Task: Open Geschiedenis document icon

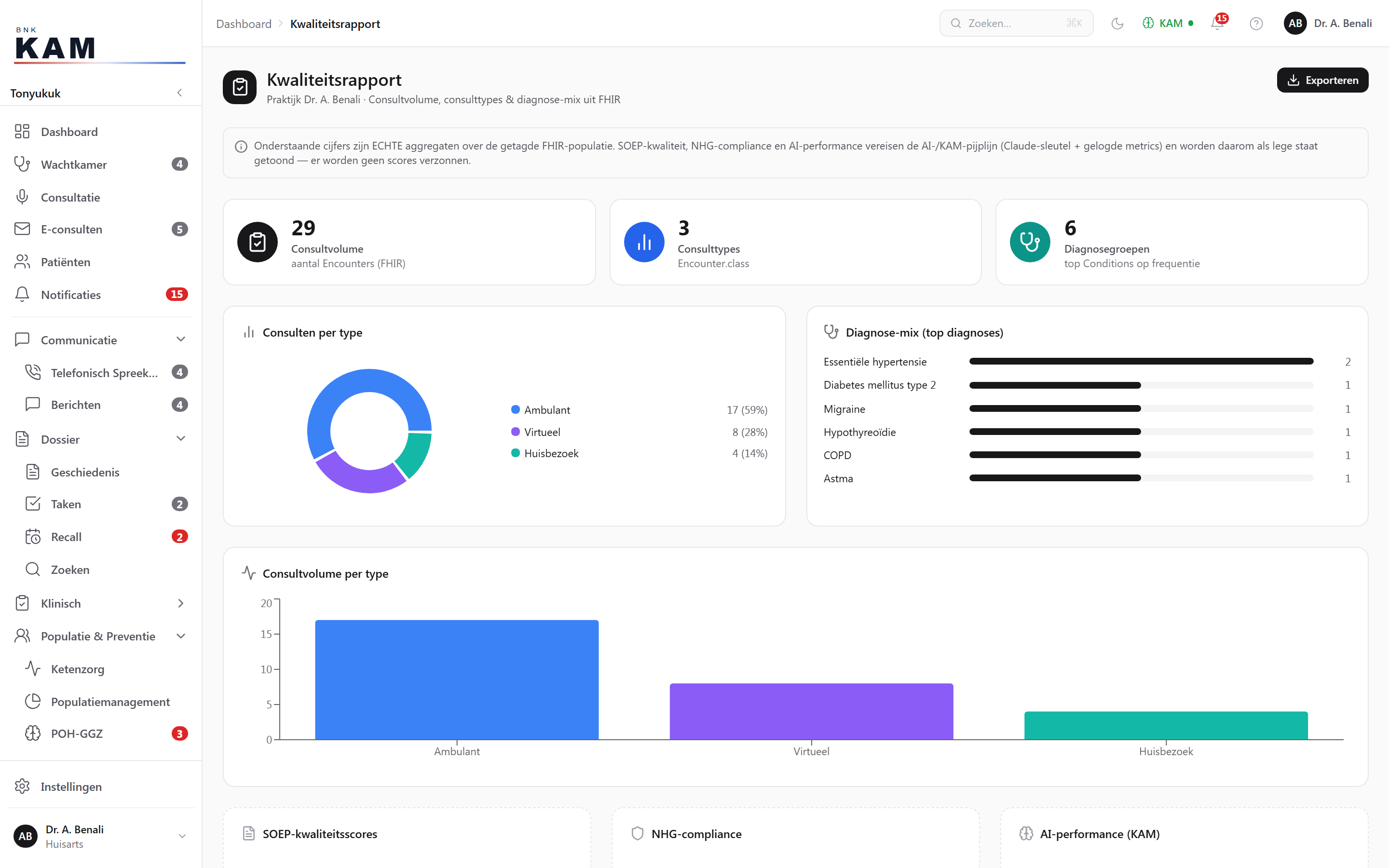Action: [x=33, y=472]
